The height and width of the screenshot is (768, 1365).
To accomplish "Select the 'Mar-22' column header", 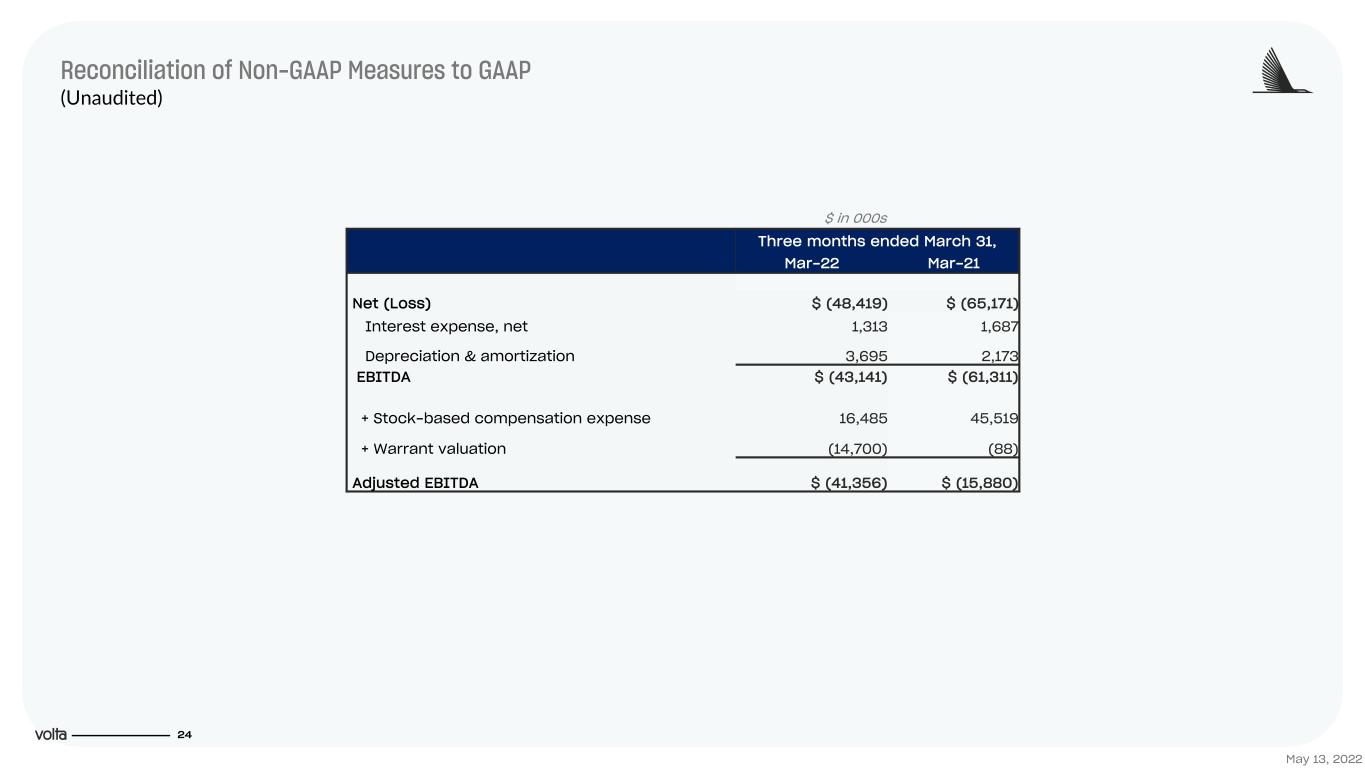I will (x=811, y=263).
